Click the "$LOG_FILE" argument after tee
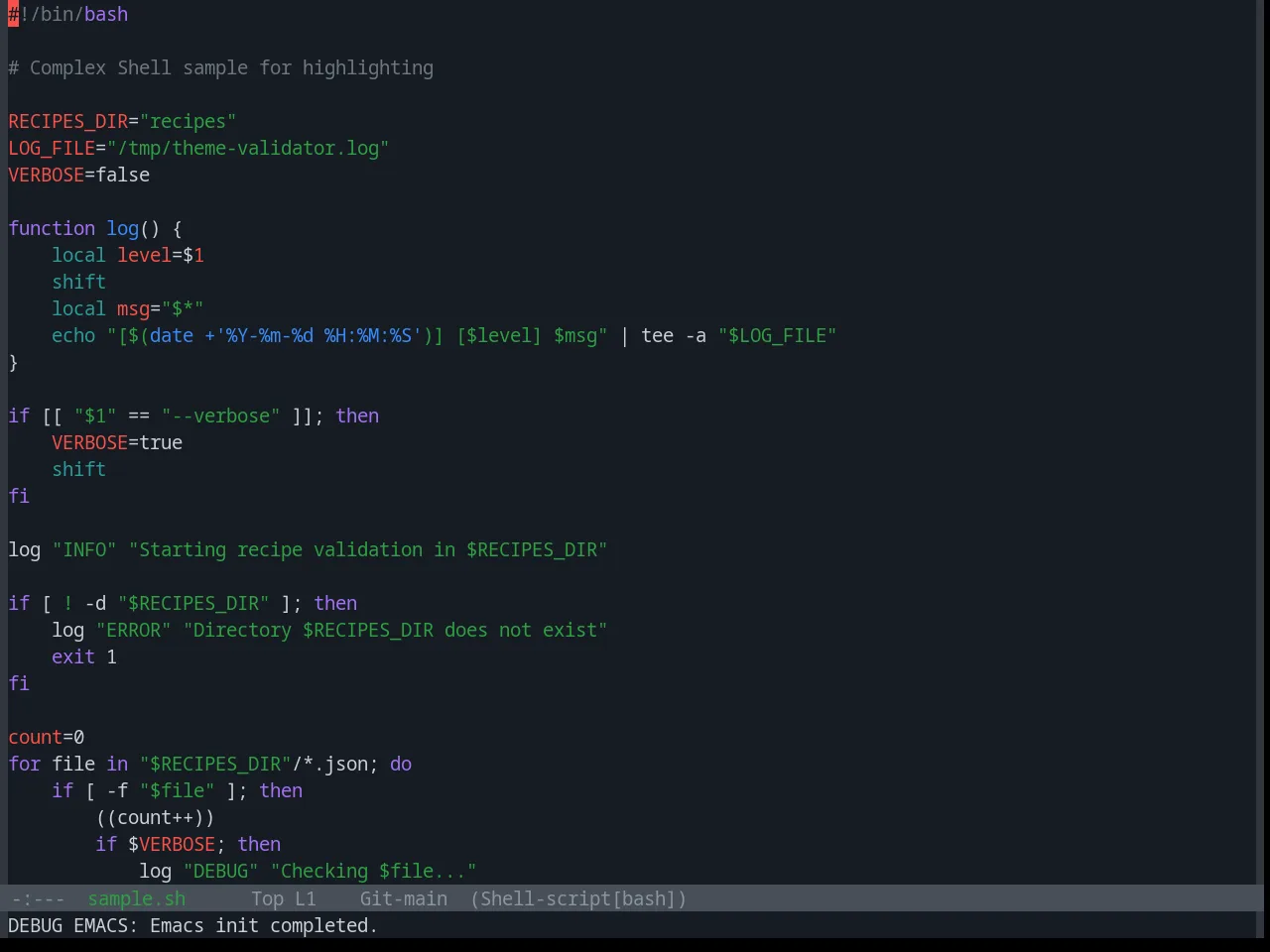Viewport: 1270px width, 952px height. coord(778,335)
